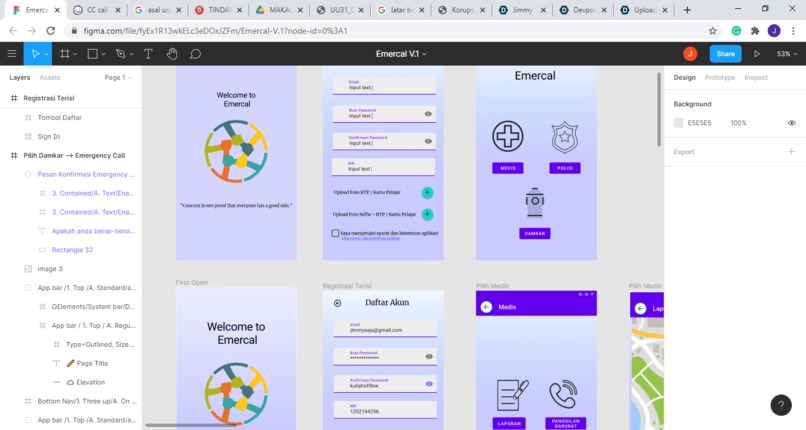Open the Figma main menu hamburger

pyautogui.click(x=11, y=53)
